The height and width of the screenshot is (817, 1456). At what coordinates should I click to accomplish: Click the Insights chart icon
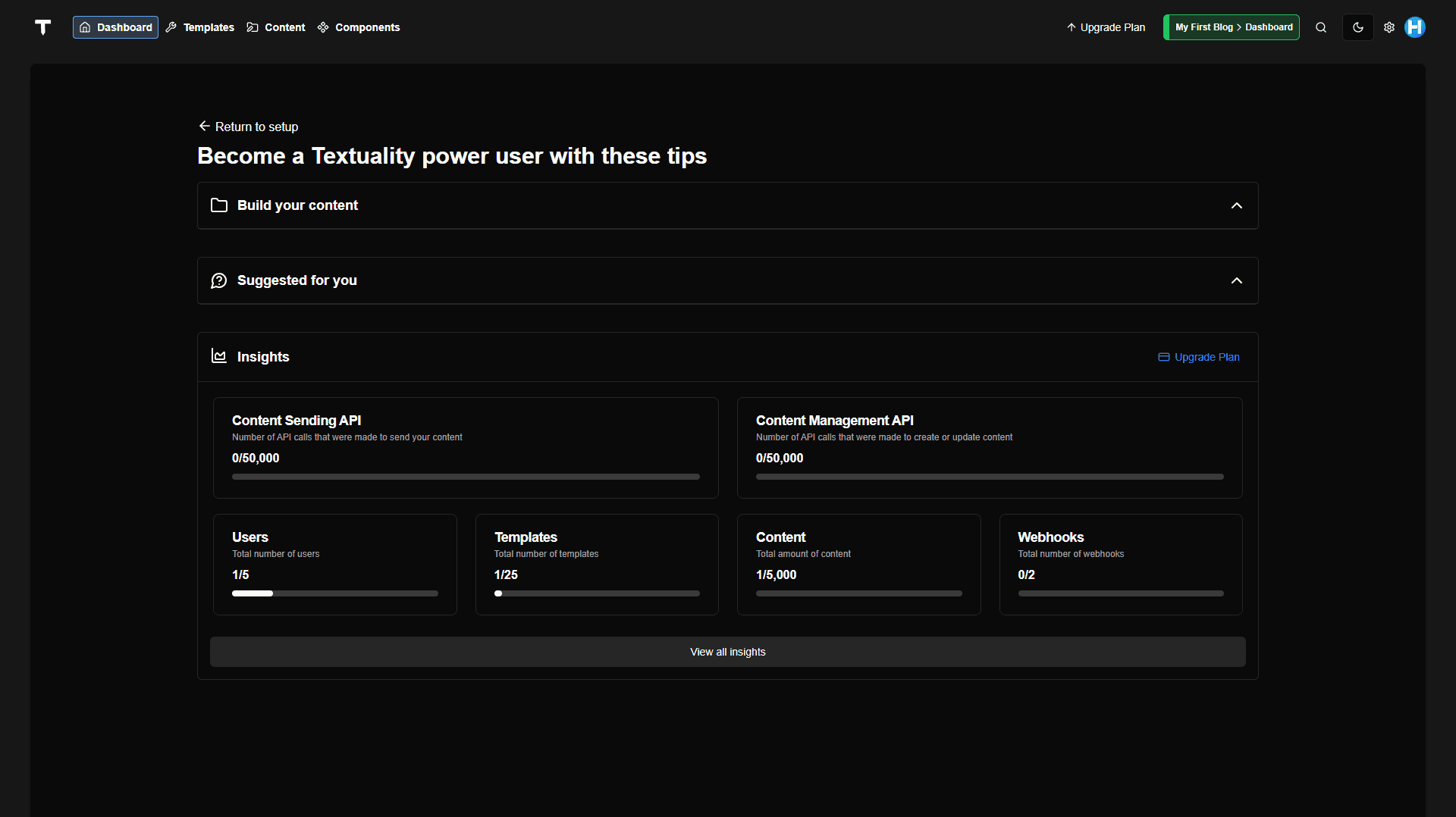pyautogui.click(x=218, y=356)
